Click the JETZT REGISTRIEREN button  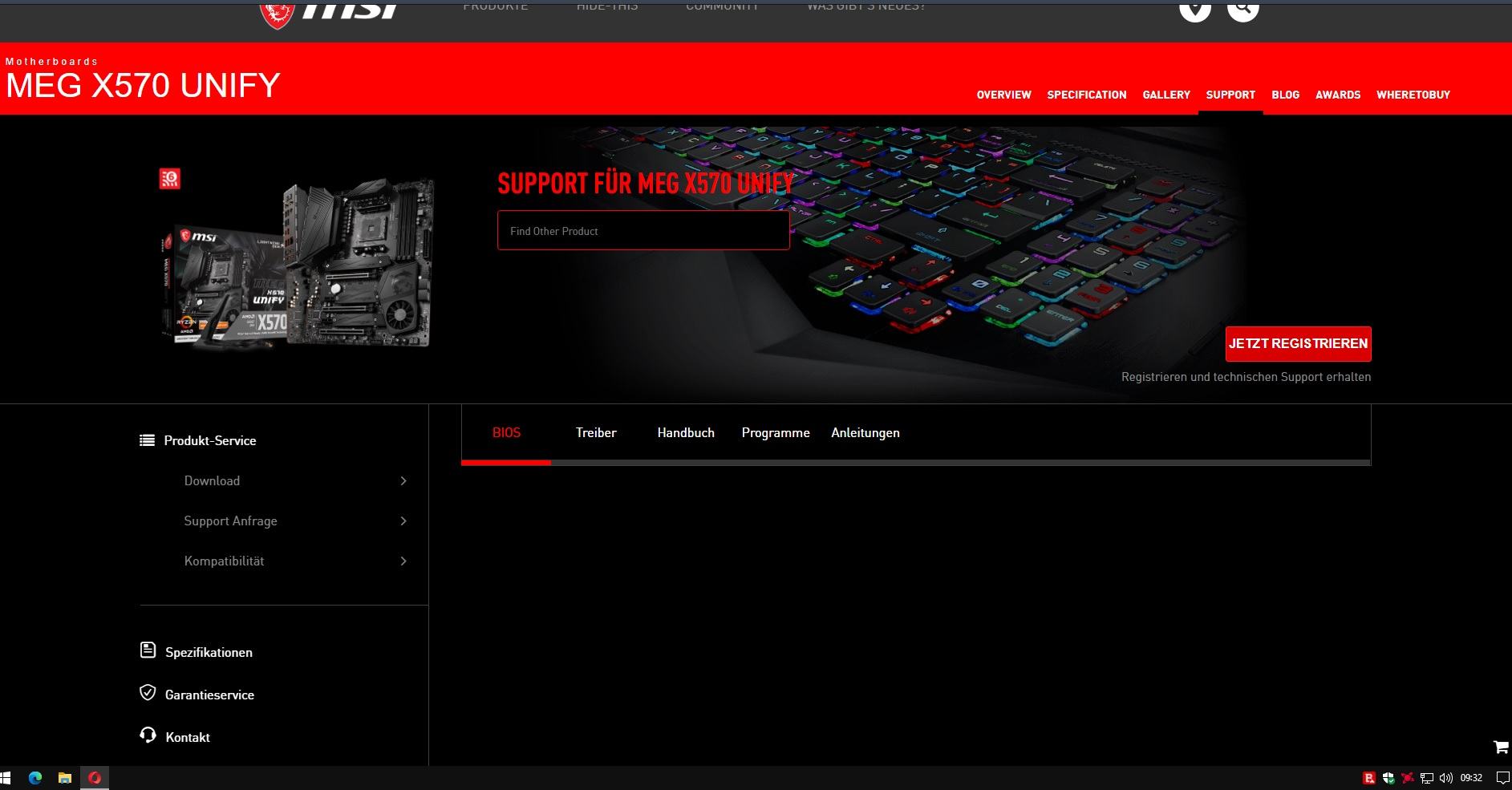[x=1298, y=343]
